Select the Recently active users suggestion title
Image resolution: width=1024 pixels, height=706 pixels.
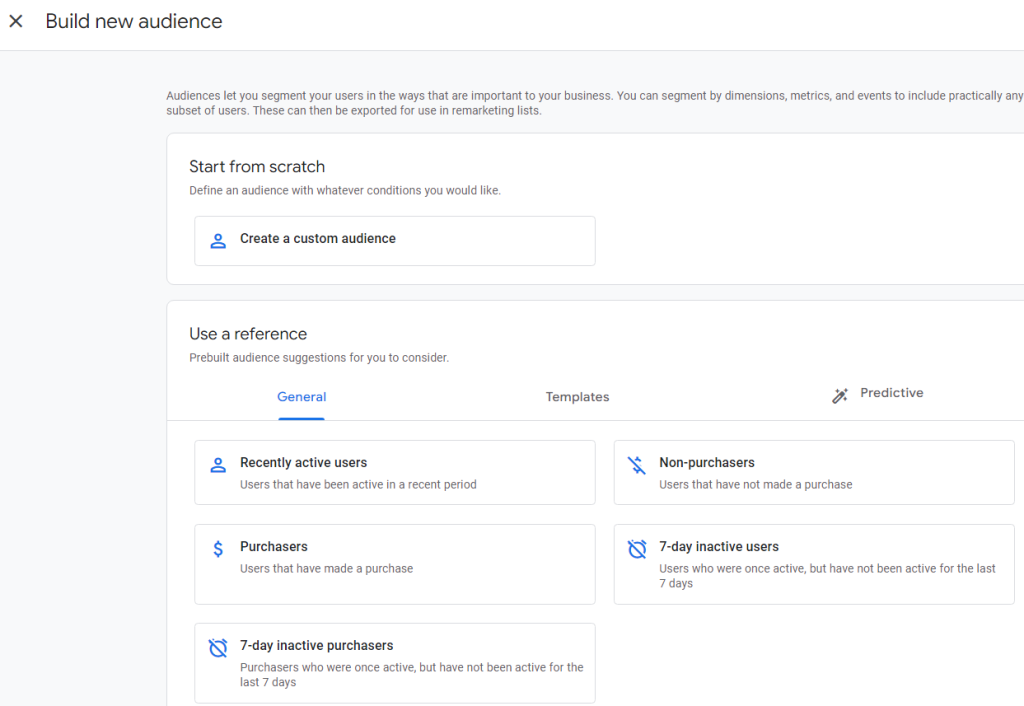pyautogui.click(x=303, y=463)
